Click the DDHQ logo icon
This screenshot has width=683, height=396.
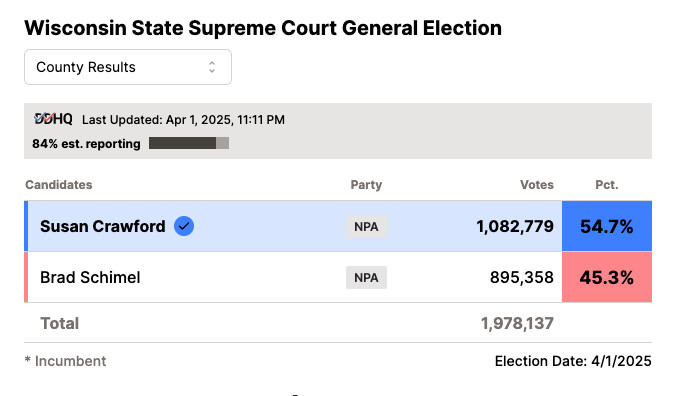pyautogui.click(x=53, y=119)
